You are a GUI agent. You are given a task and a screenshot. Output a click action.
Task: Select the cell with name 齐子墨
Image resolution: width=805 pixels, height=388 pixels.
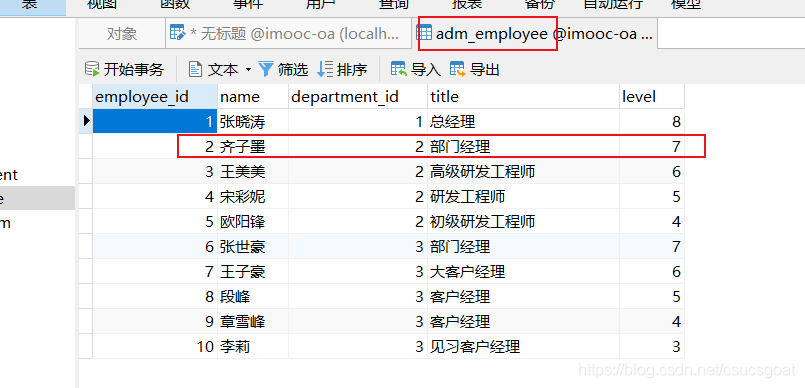[253, 147]
